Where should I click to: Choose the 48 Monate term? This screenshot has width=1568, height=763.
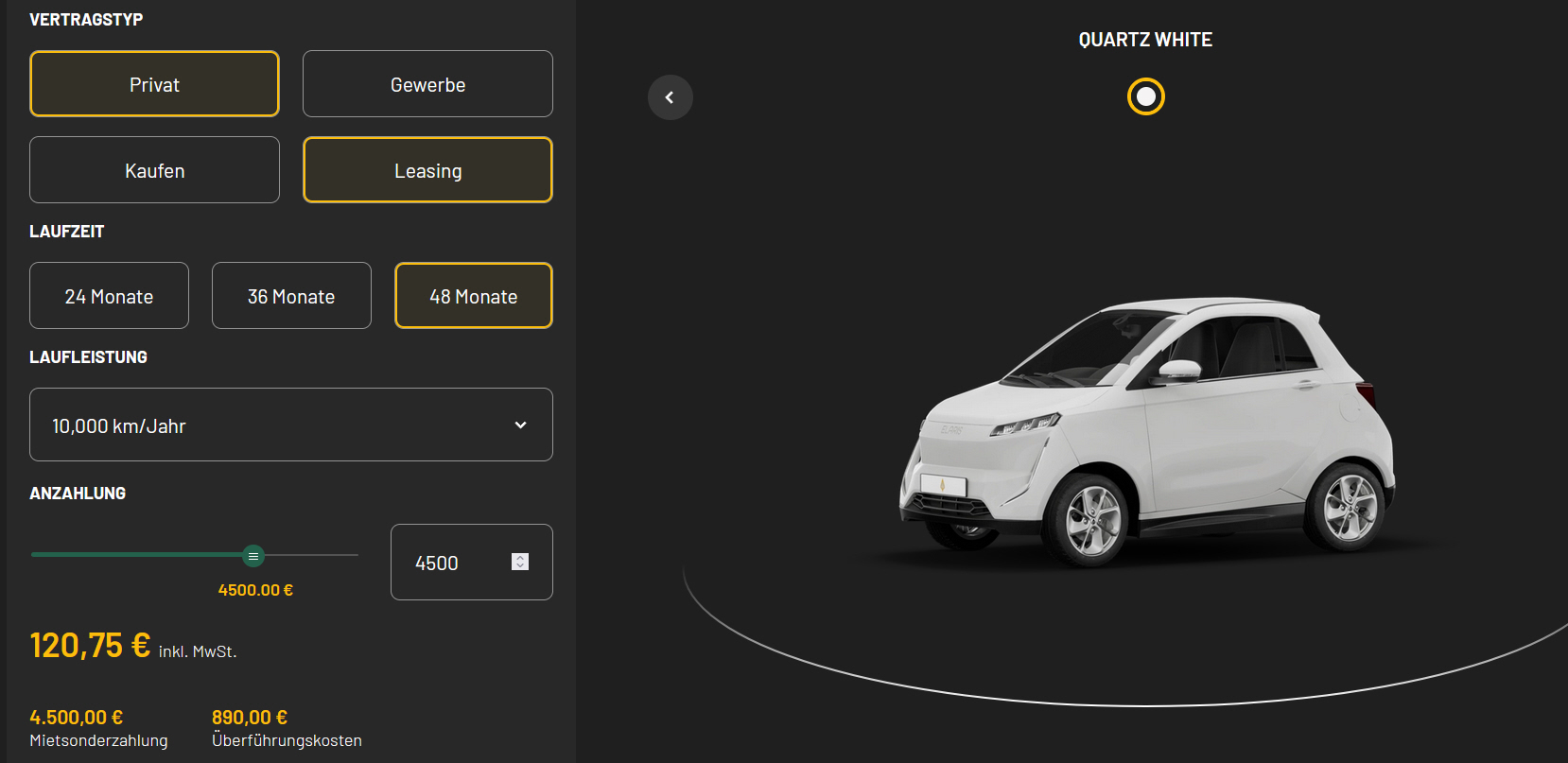(473, 296)
